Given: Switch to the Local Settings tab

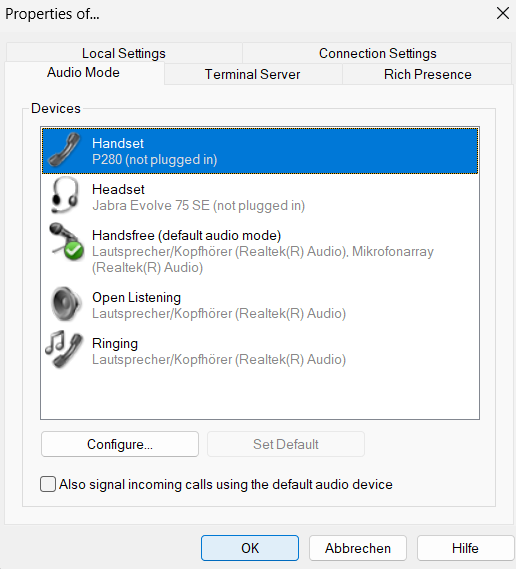Looking at the screenshot, I should (124, 53).
